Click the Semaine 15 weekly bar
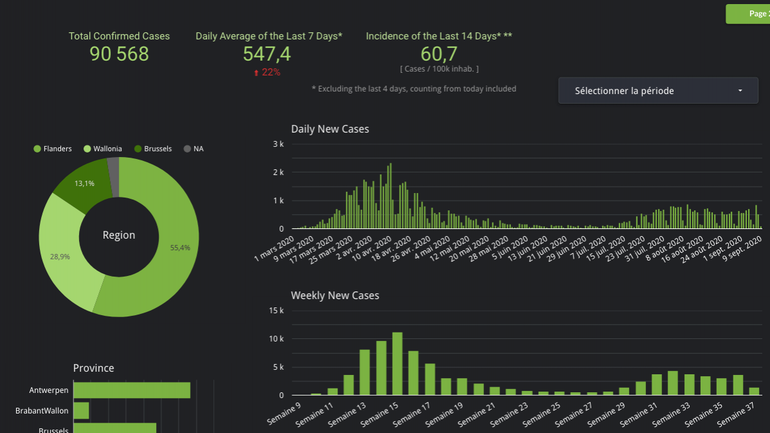The width and height of the screenshot is (770, 433). (x=397, y=364)
